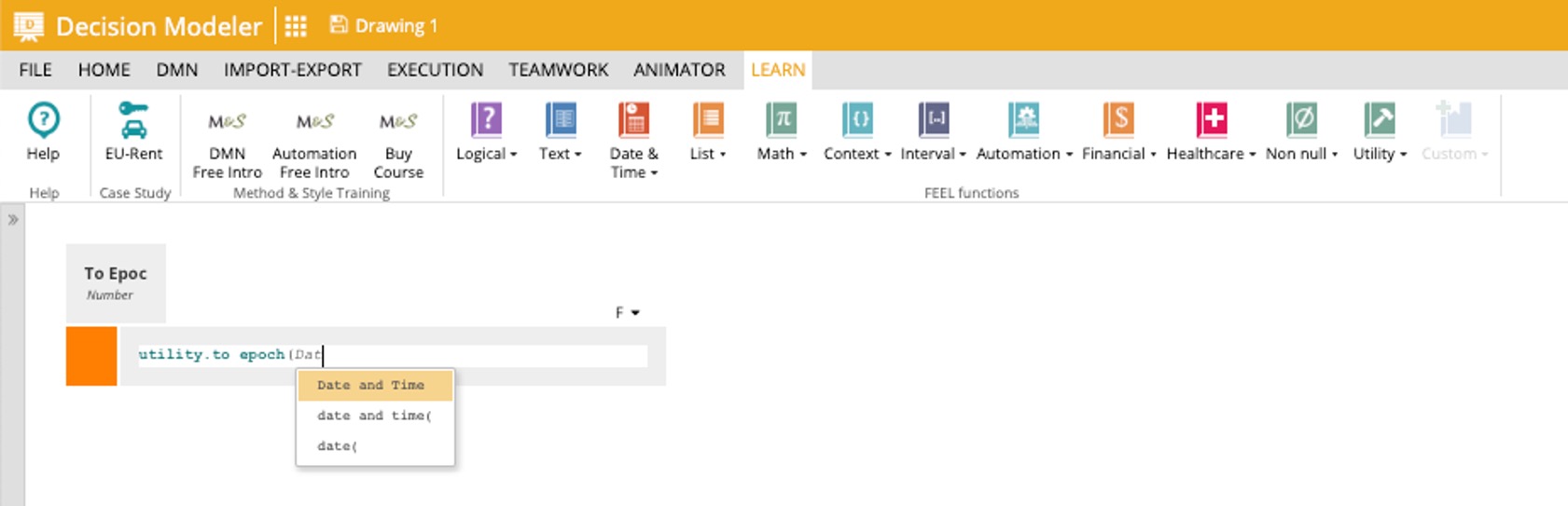This screenshot has height=506, width=1568.
Task: Open the Logical FEEL functions book icon
Action: tap(486, 120)
